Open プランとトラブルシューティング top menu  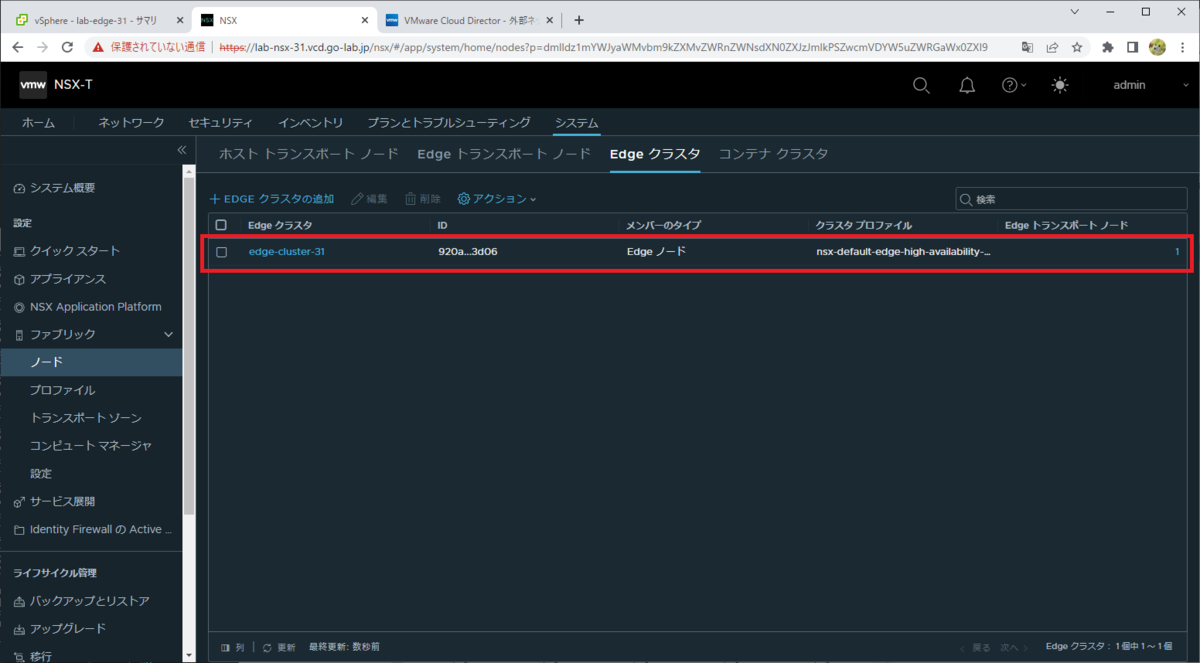coord(449,122)
